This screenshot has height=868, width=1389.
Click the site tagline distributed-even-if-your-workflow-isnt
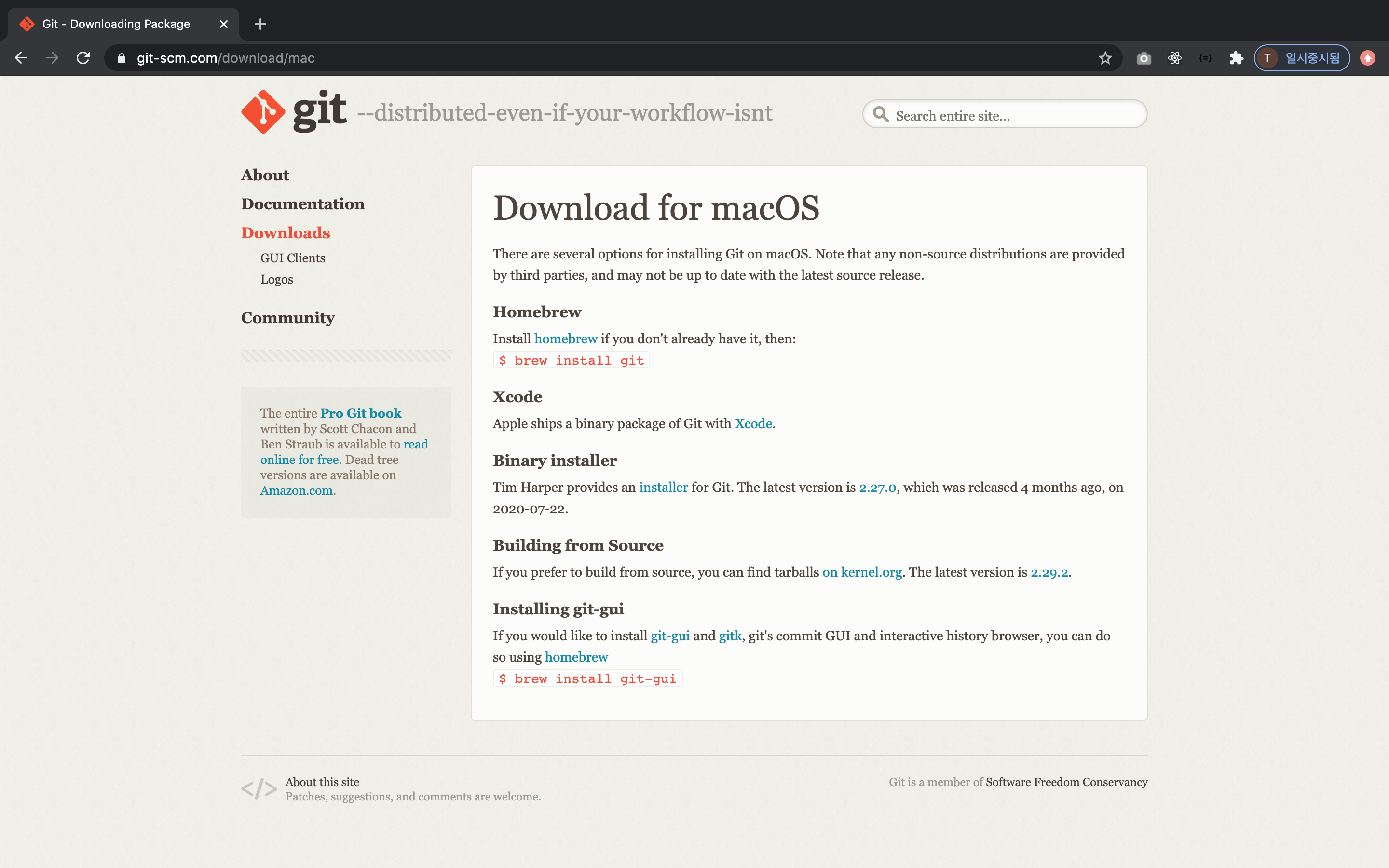click(x=565, y=113)
